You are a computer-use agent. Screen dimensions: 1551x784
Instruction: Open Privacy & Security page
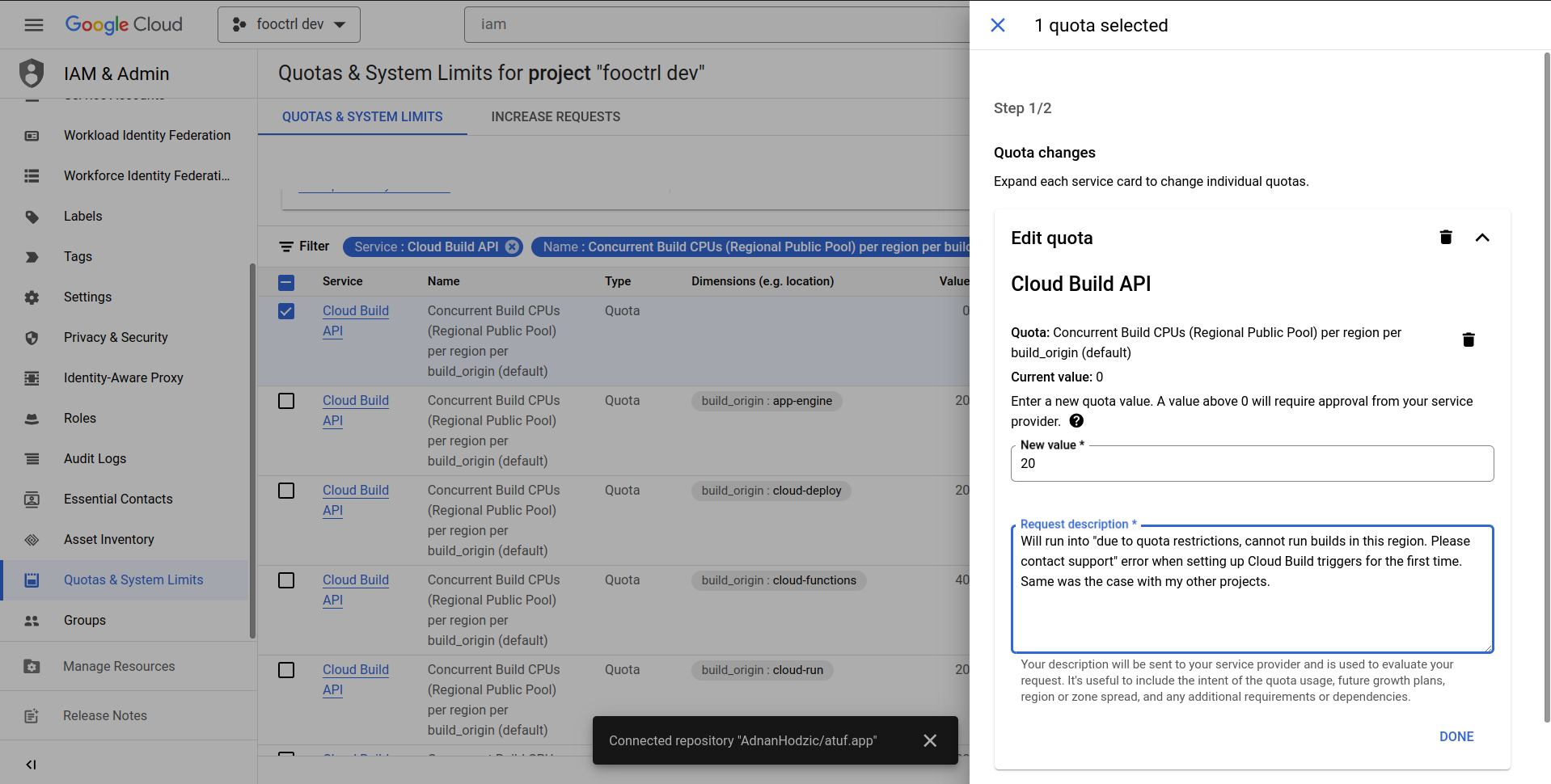(x=116, y=338)
